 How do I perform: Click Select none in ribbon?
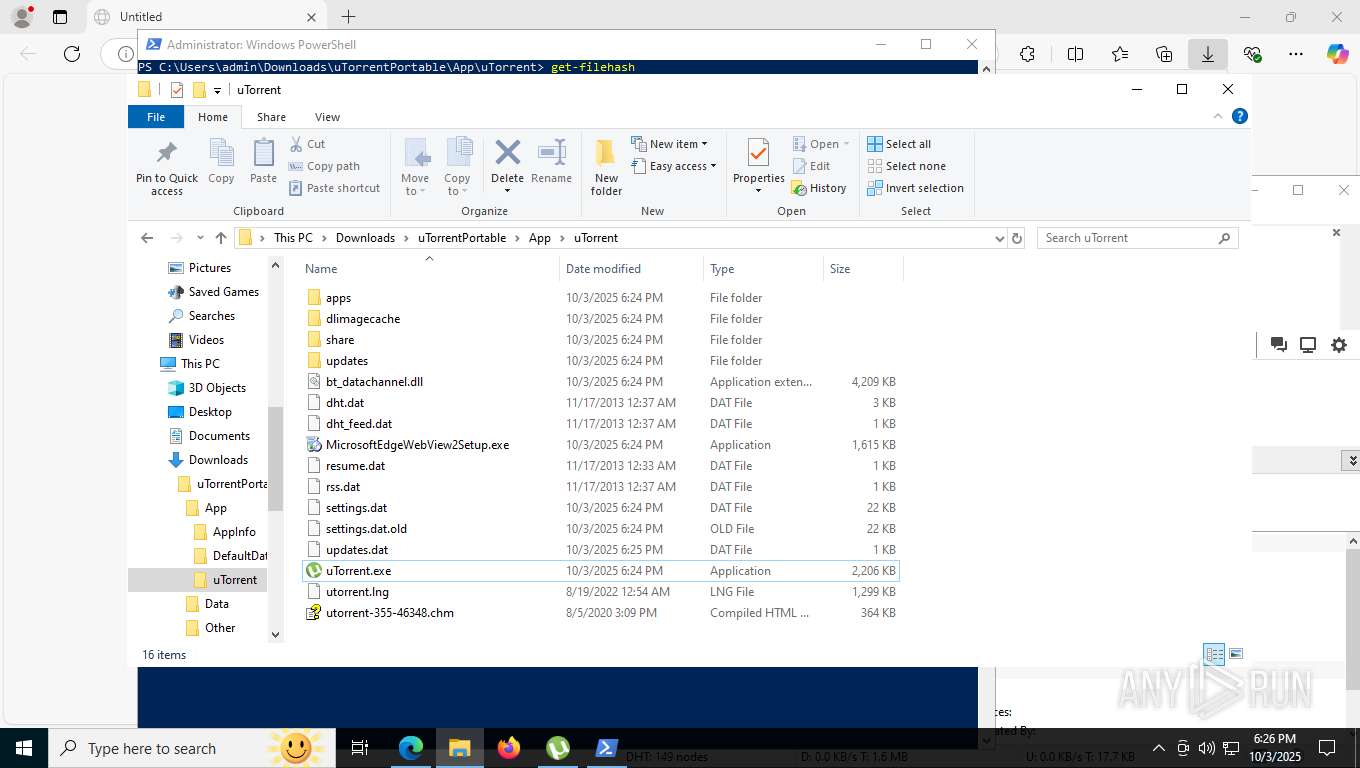point(906,166)
